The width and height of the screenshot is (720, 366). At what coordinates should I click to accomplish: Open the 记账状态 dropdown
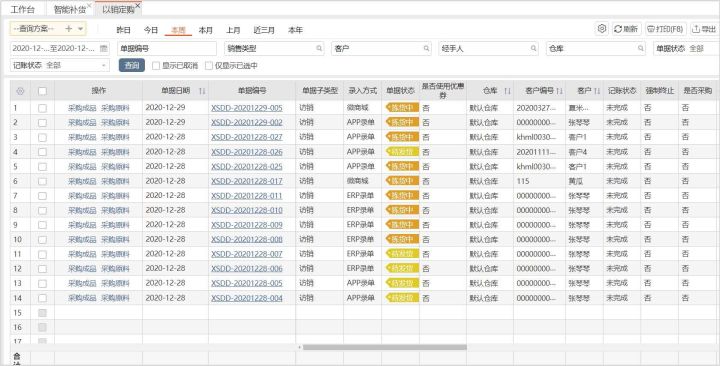60,65
